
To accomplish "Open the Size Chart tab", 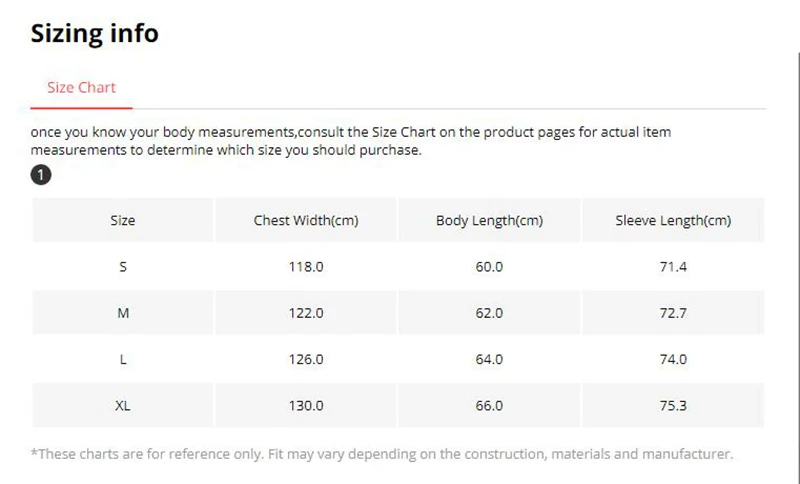I will coord(81,87).
